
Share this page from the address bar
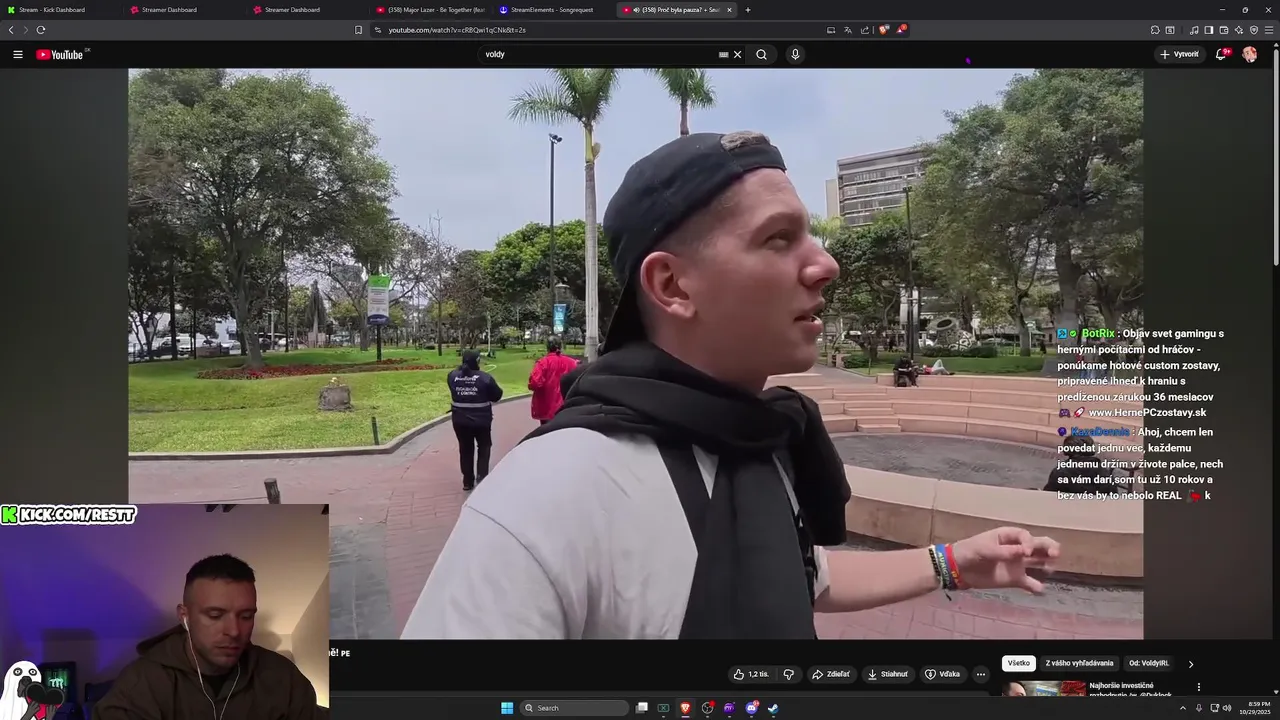(865, 30)
